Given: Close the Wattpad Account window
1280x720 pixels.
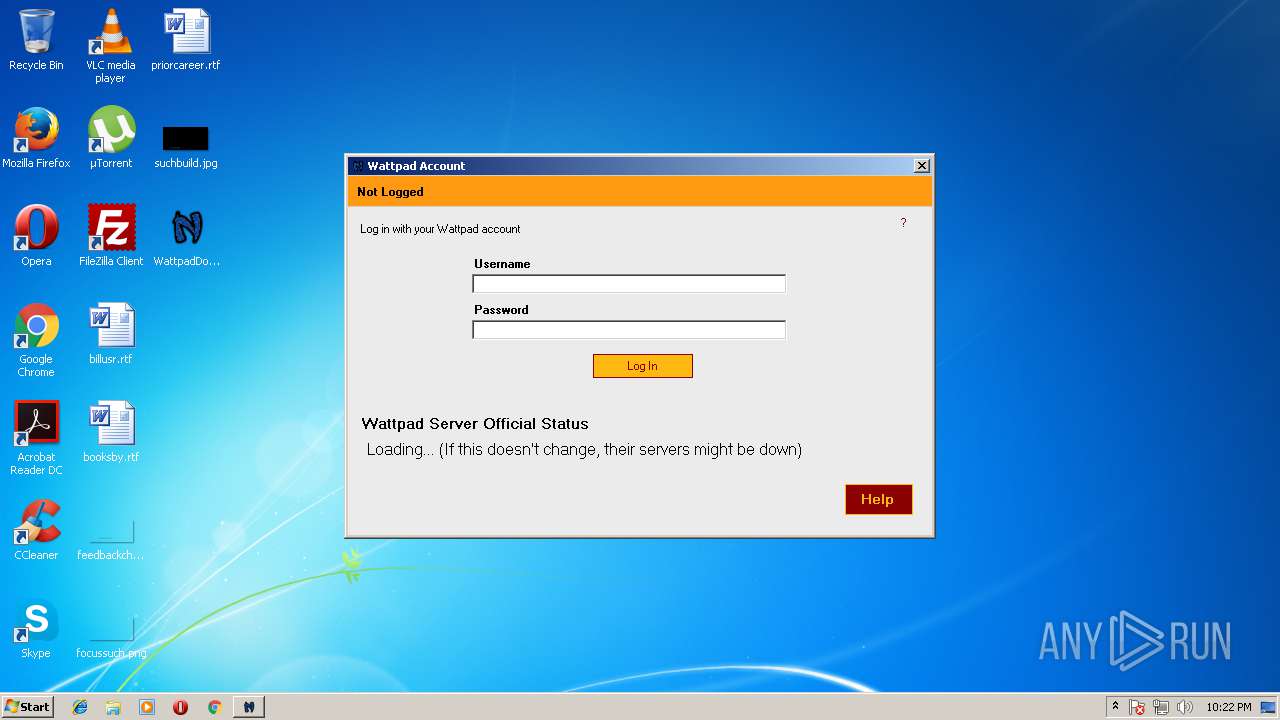Looking at the screenshot, I should point(922,166).
